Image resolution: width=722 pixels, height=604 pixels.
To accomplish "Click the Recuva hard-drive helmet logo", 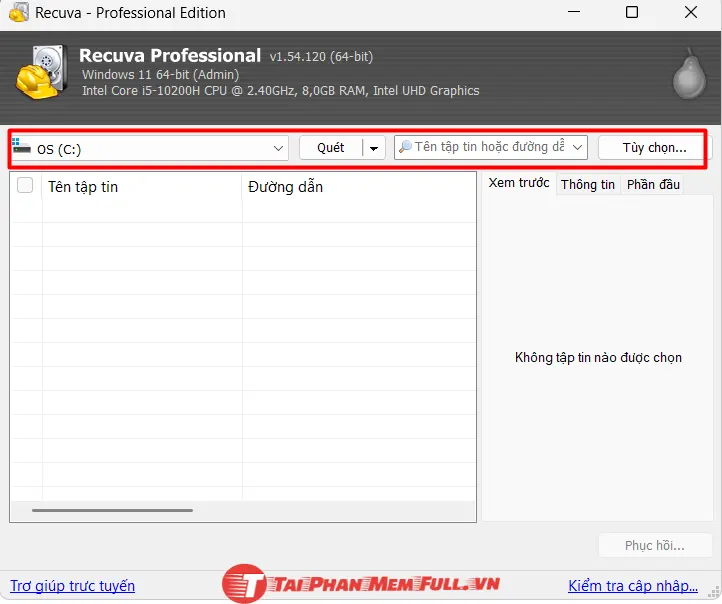I will (x=41, y=72).
